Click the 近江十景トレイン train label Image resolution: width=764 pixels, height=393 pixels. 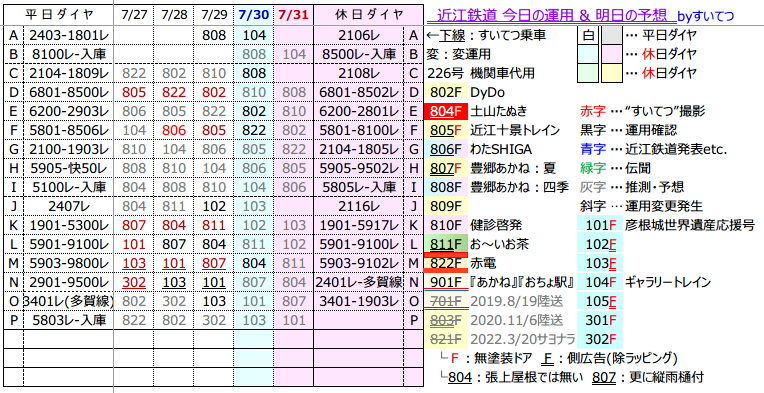pos(515,130)
